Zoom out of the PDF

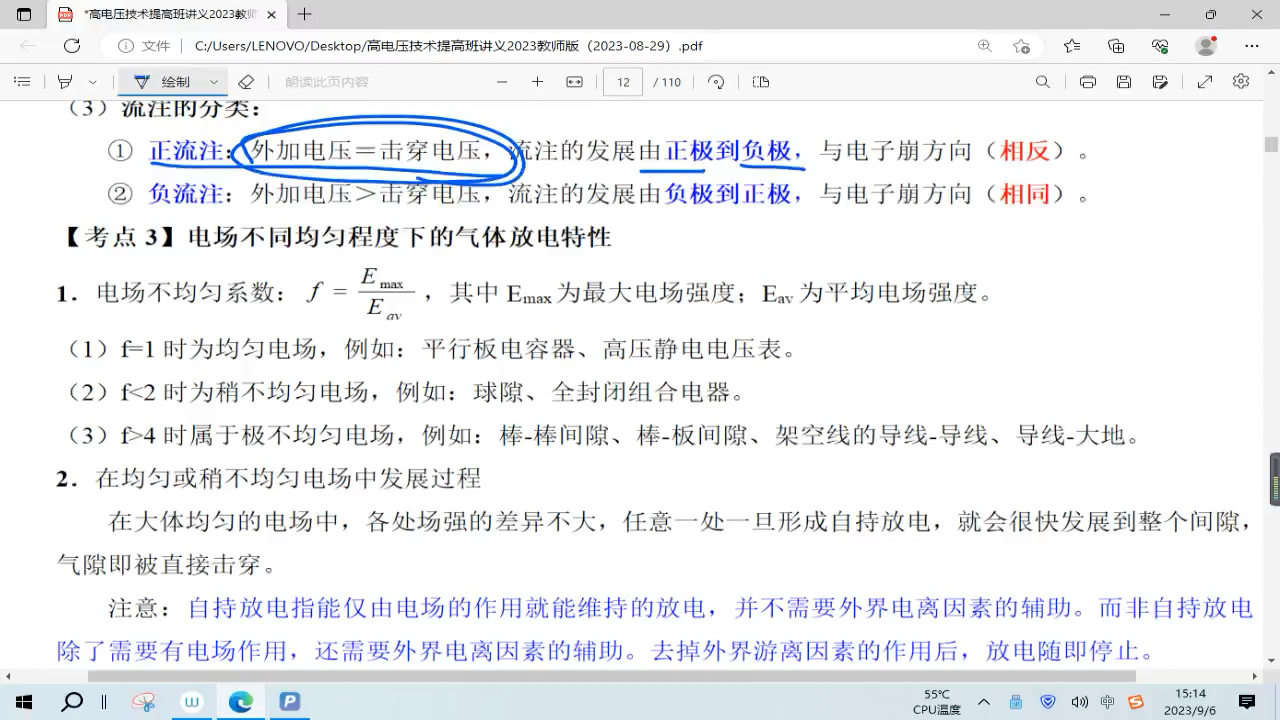pyautogui.click(x=502, y=82)
